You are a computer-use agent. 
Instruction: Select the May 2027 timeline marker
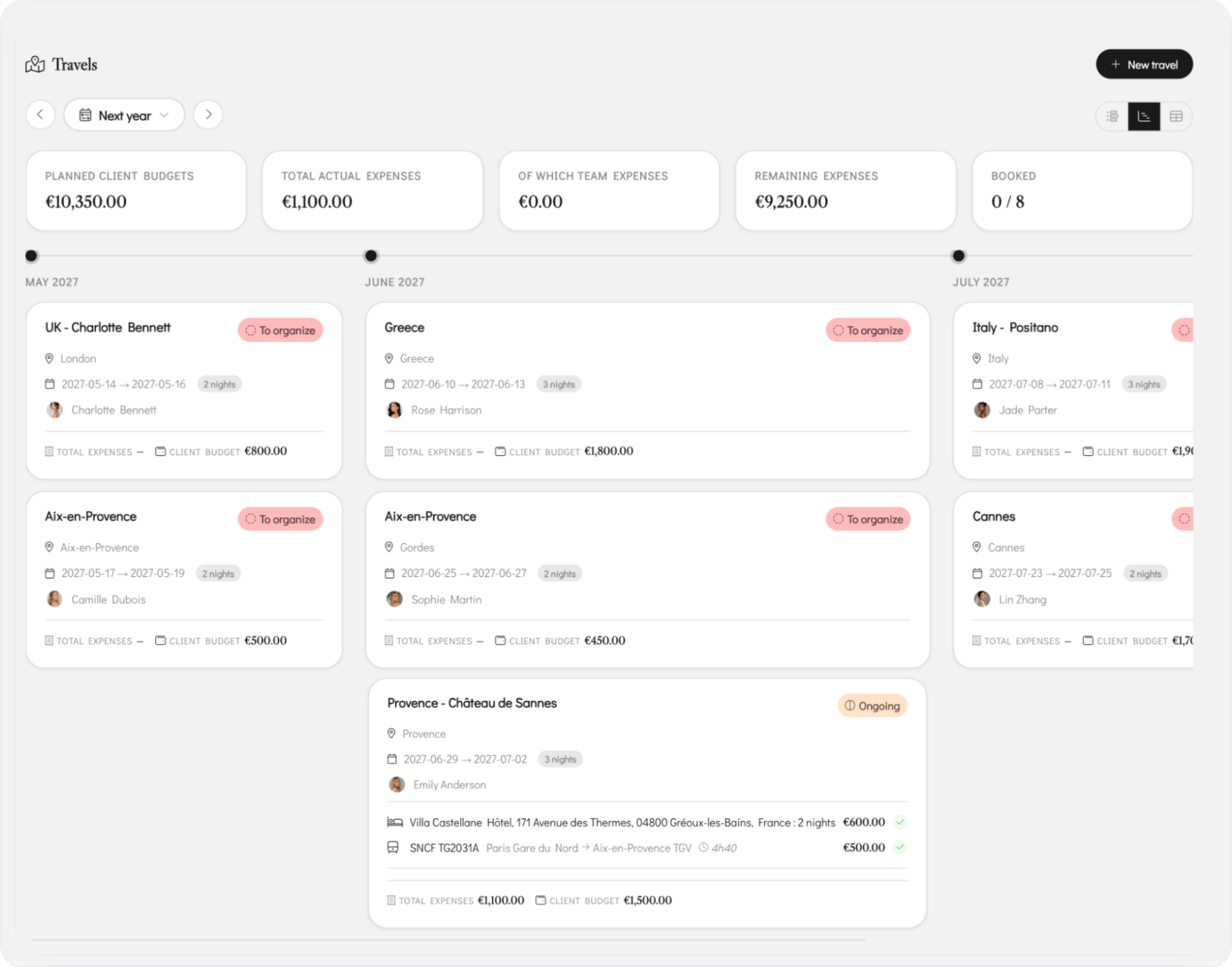pos(31,256)
